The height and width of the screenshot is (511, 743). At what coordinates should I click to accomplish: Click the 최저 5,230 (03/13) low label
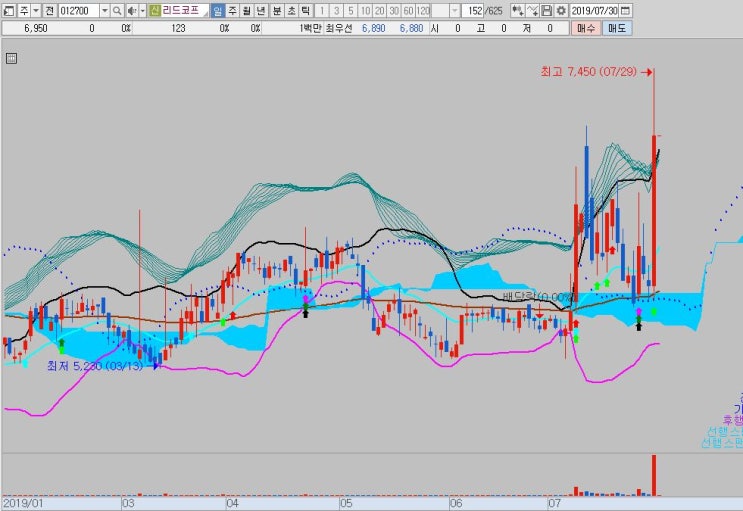95,366
